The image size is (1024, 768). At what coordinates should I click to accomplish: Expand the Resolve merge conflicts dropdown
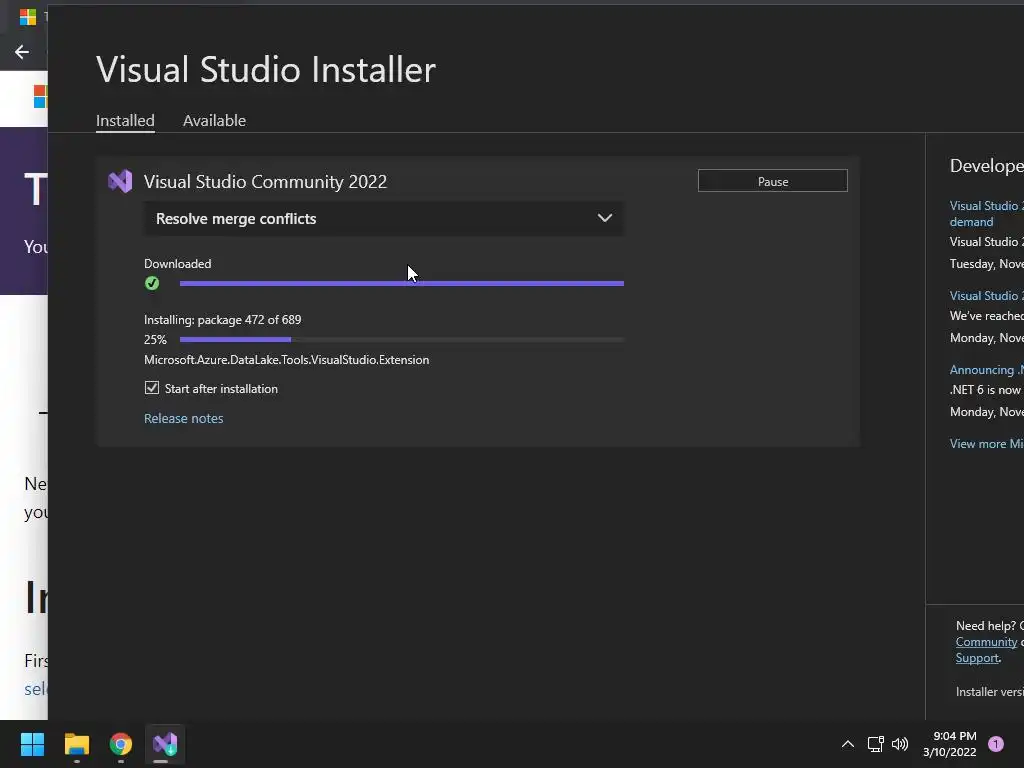[x=383, y=219]
